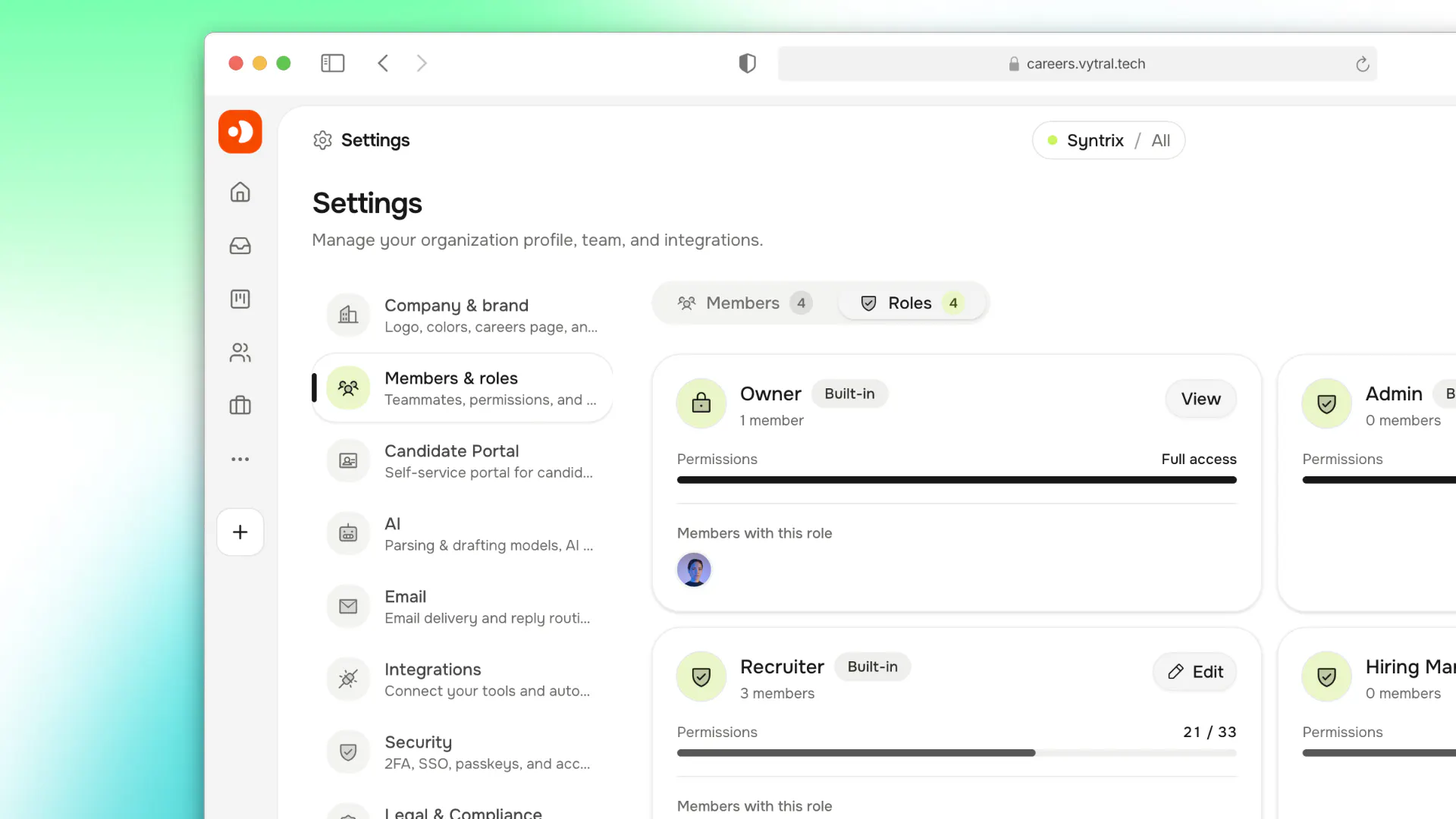Click the Admin role title
This screenshot has height=819, width=1456.
1394,394
